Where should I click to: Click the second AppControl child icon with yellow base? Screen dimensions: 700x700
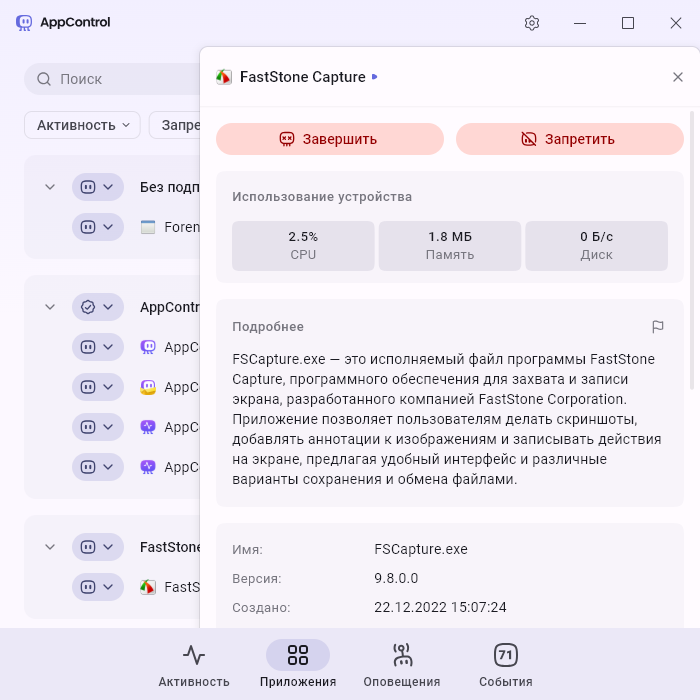[148, 387]
